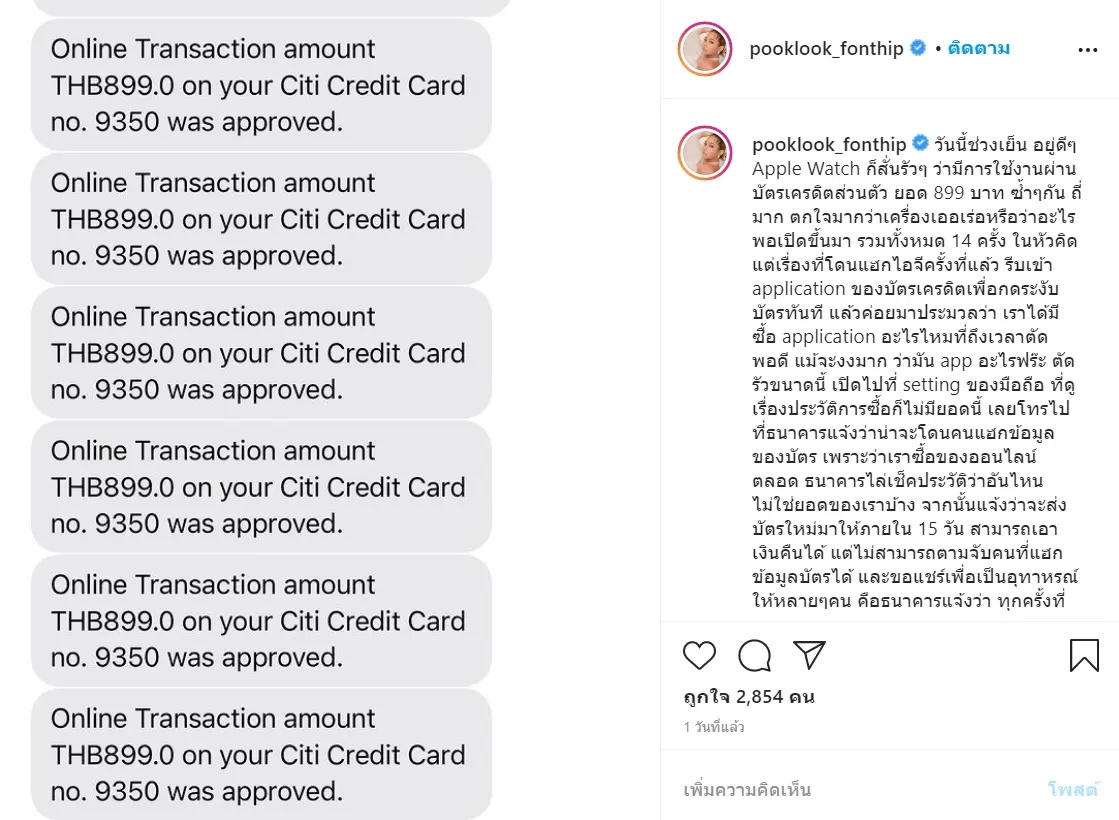Screen dimensions: 1119x820
Task: Click the pooklook_fonthip username in the caption
Action: coord(829,144)
